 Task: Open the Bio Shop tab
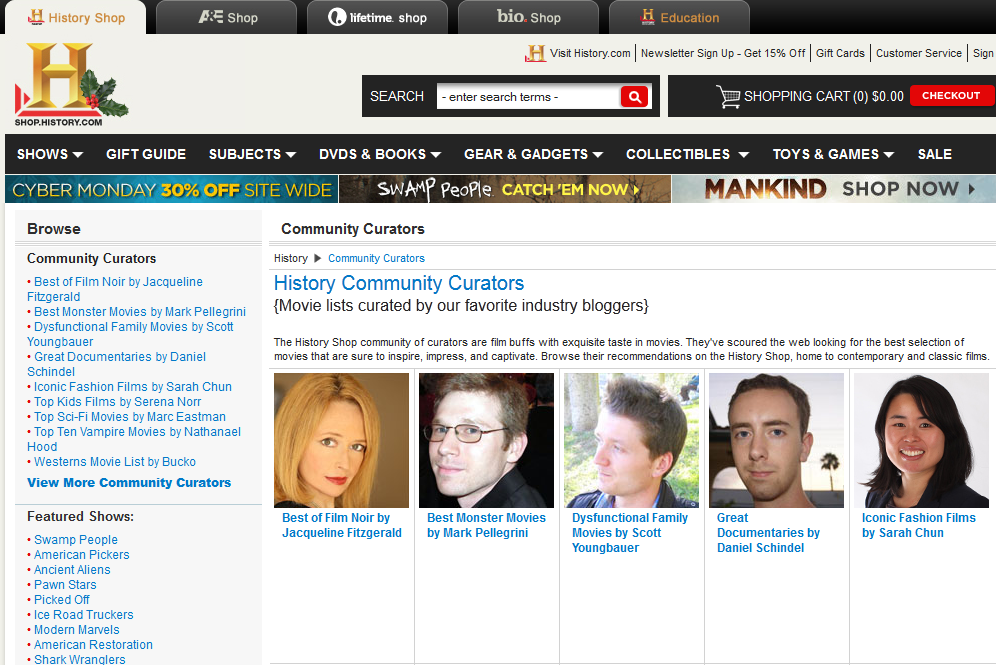tap(528, 17)
